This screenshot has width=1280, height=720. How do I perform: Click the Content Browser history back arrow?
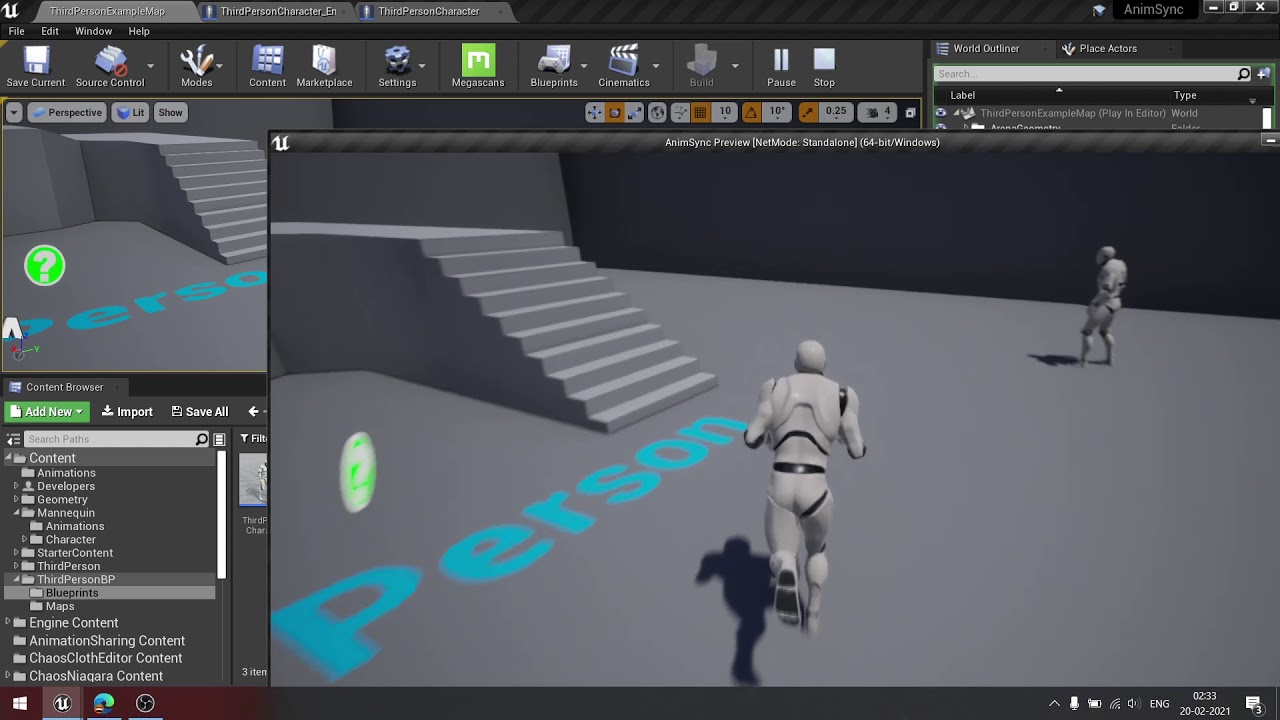coord(254,411)
